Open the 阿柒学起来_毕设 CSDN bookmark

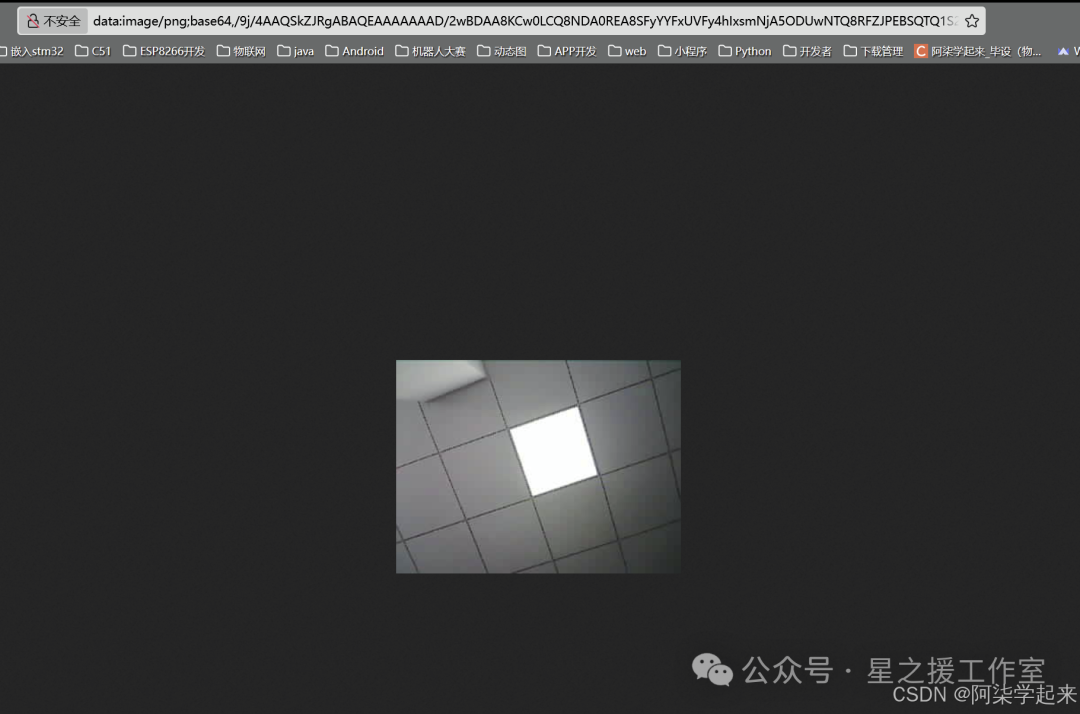(x=978, y=51)
